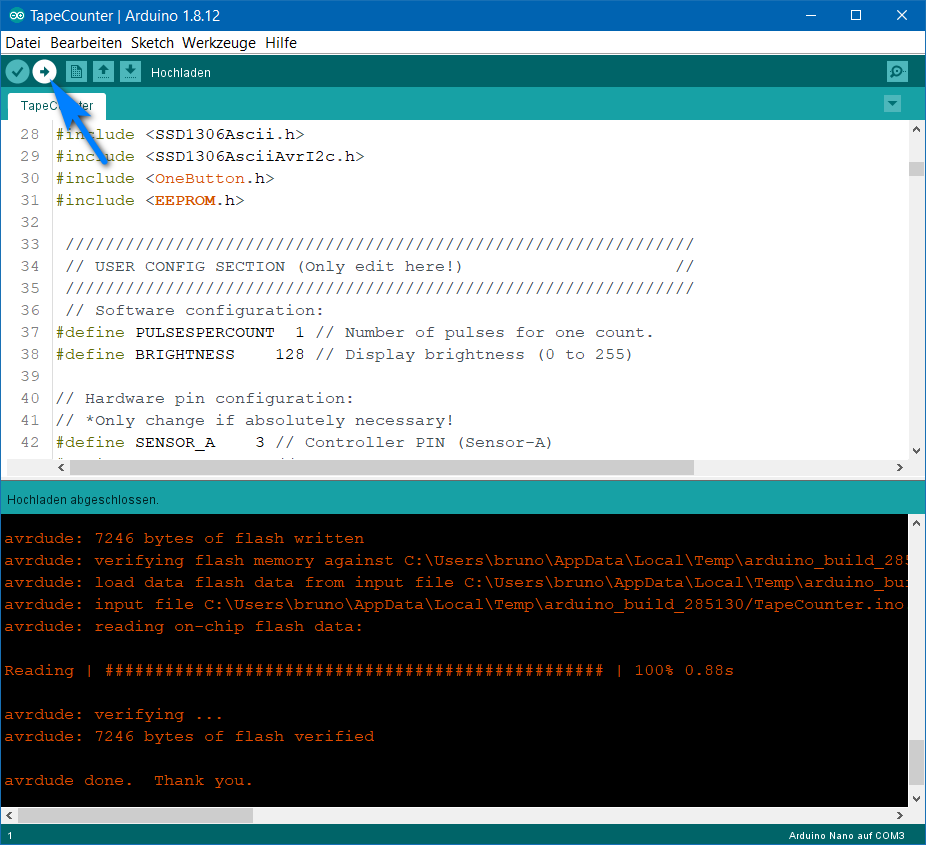Click the console vertical scrollbar thumb

pyautogui.click(x=916, y=763)
